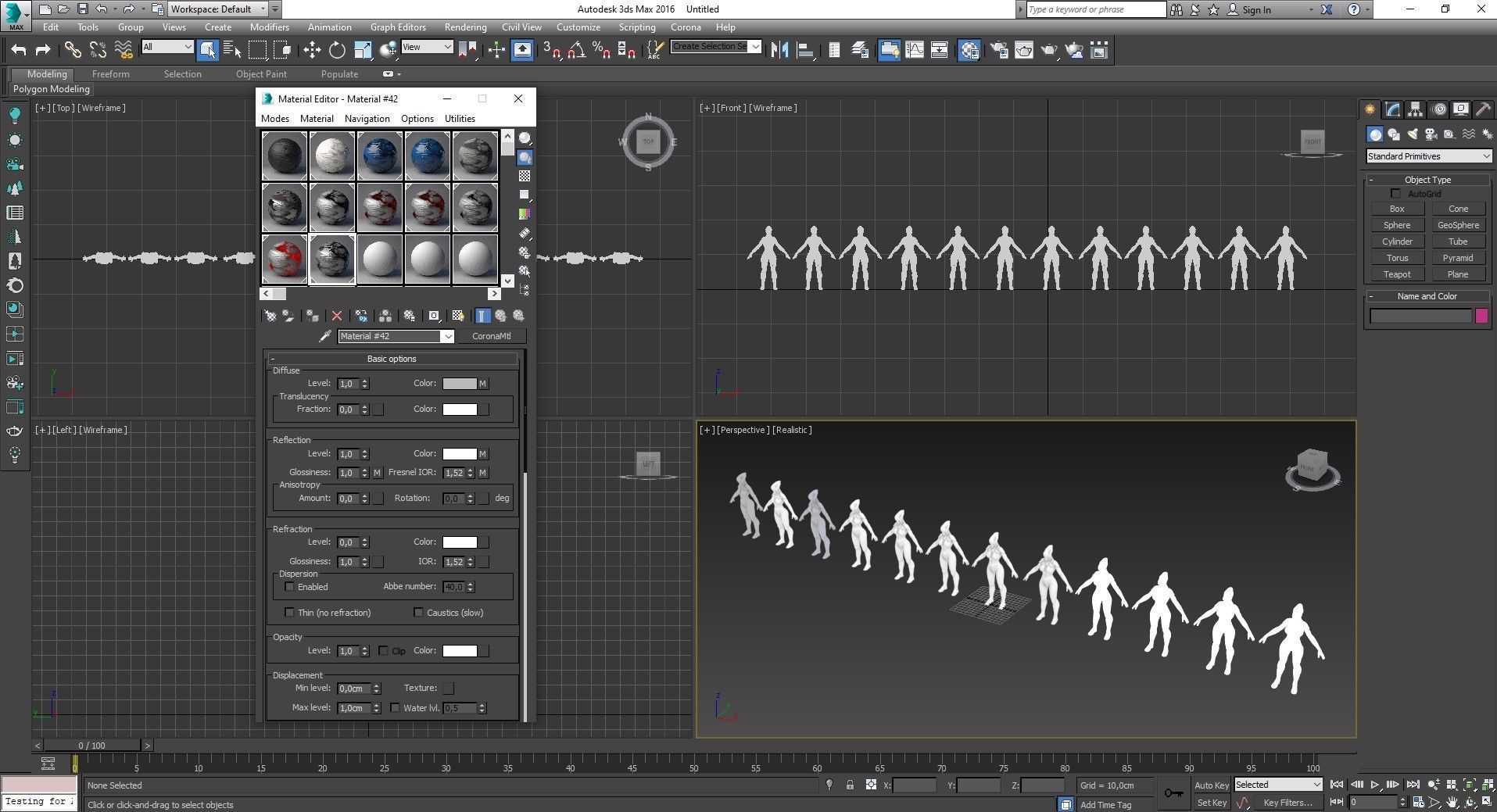Click the CoronaMtl material type button
This screenshot has height=812, width=1497.
491,336
